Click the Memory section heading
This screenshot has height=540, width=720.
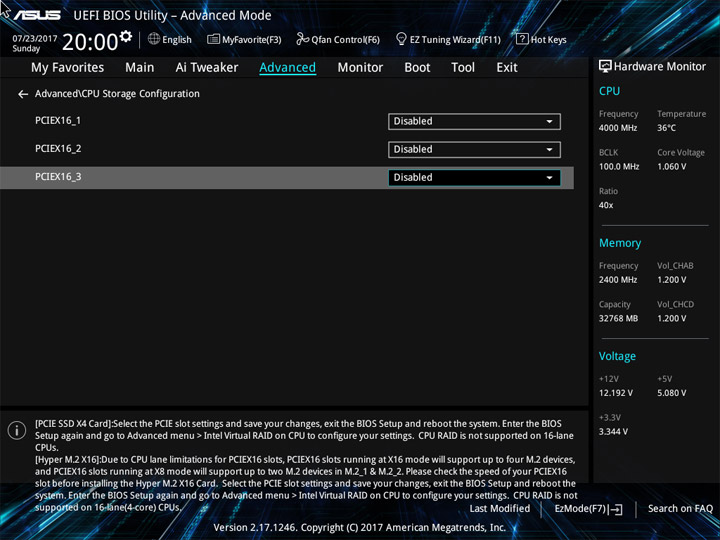620,243
